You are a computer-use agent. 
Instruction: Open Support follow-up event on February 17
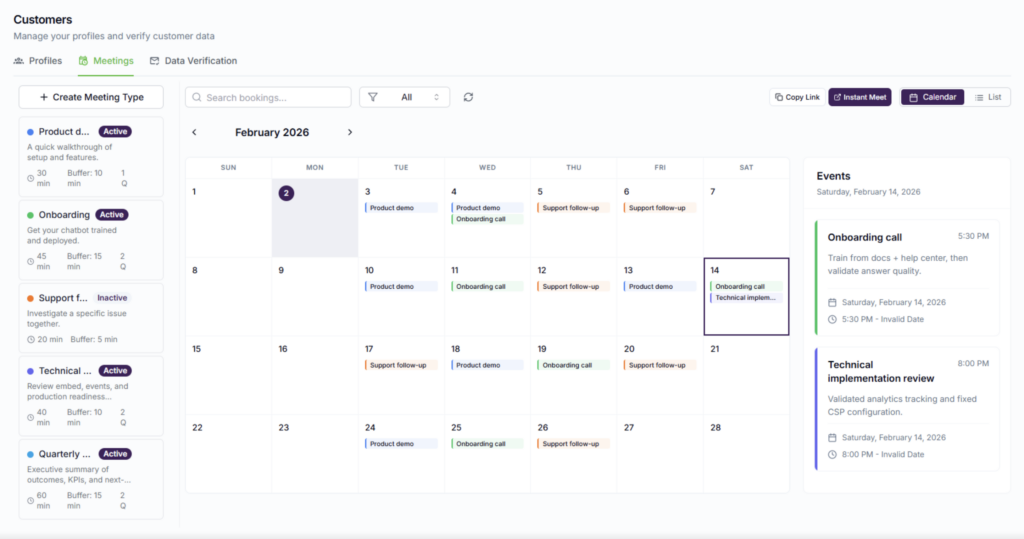point(401,365)
